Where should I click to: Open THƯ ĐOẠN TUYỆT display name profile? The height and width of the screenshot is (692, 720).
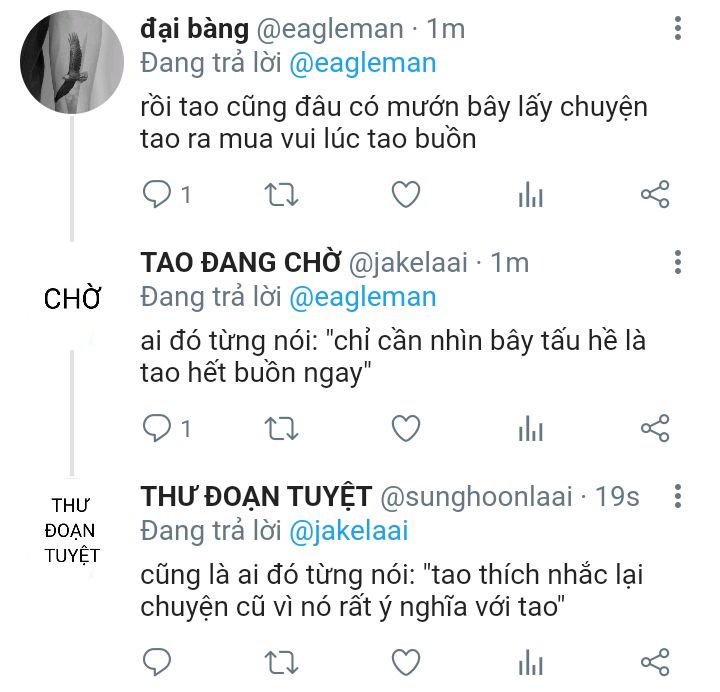[x=257, y=496]
